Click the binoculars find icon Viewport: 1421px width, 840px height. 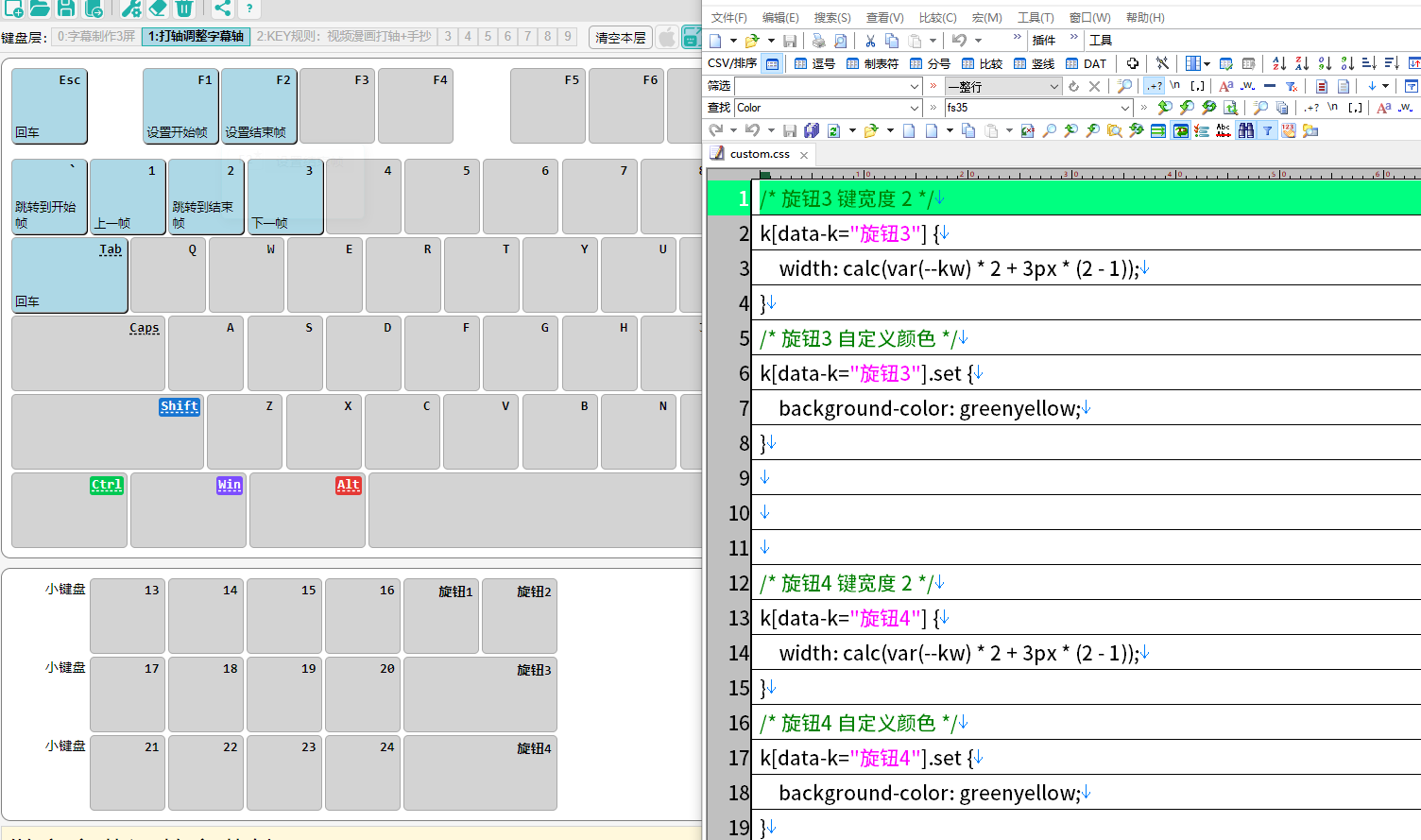tap(1246, 131)
